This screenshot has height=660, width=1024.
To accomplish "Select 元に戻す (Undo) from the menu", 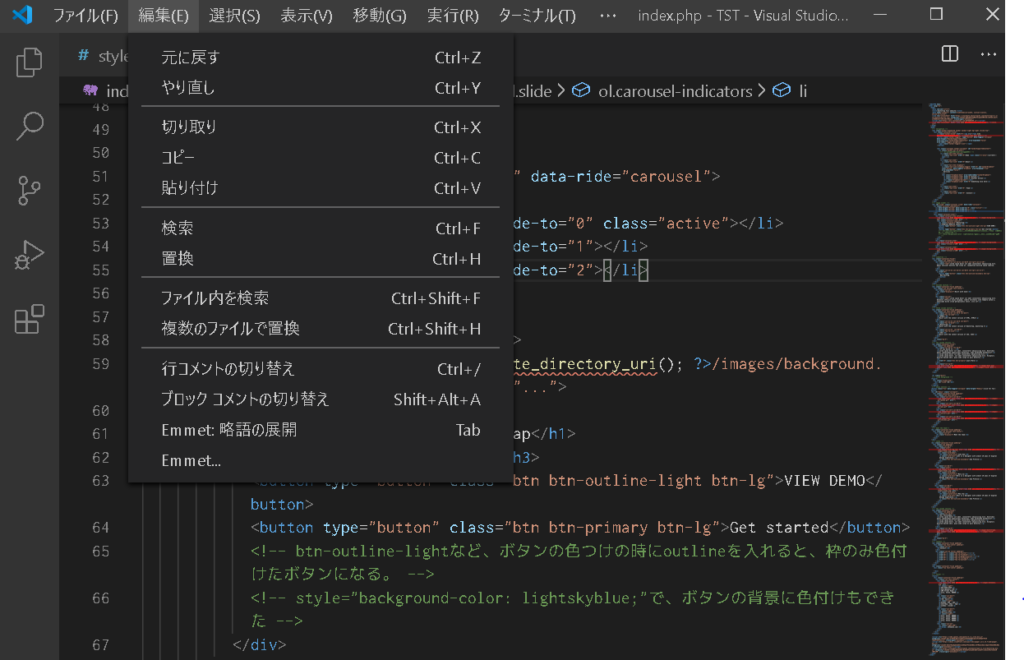I will click(x=190, y=58).
